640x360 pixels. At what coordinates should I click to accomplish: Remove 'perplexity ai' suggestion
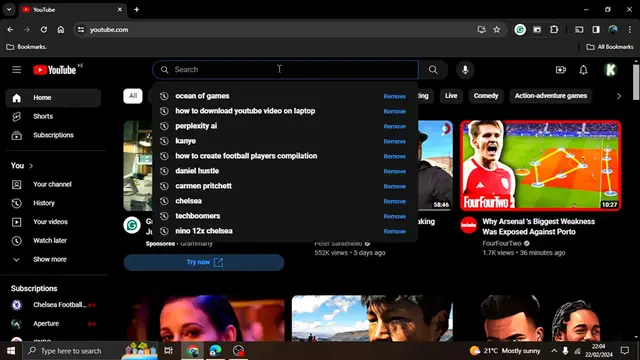(394, 127)
